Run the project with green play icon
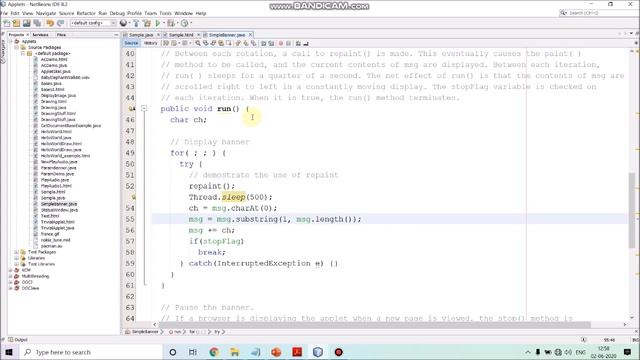 pyautogui.click(x=158, y=23)
